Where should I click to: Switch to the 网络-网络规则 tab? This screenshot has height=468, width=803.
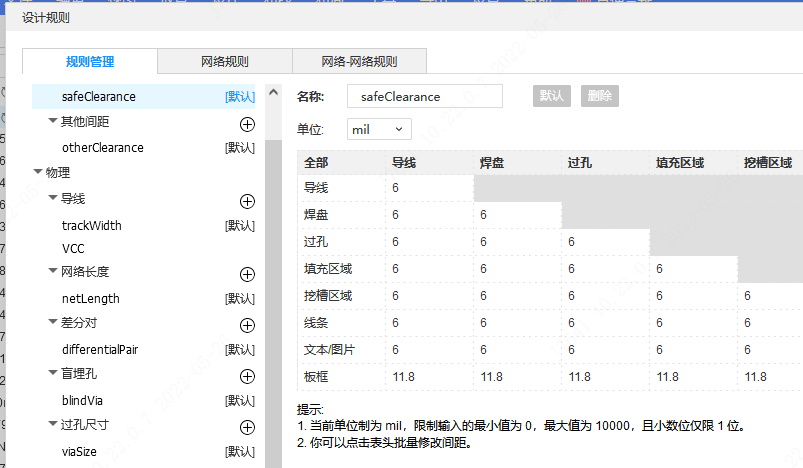(358, 62)
